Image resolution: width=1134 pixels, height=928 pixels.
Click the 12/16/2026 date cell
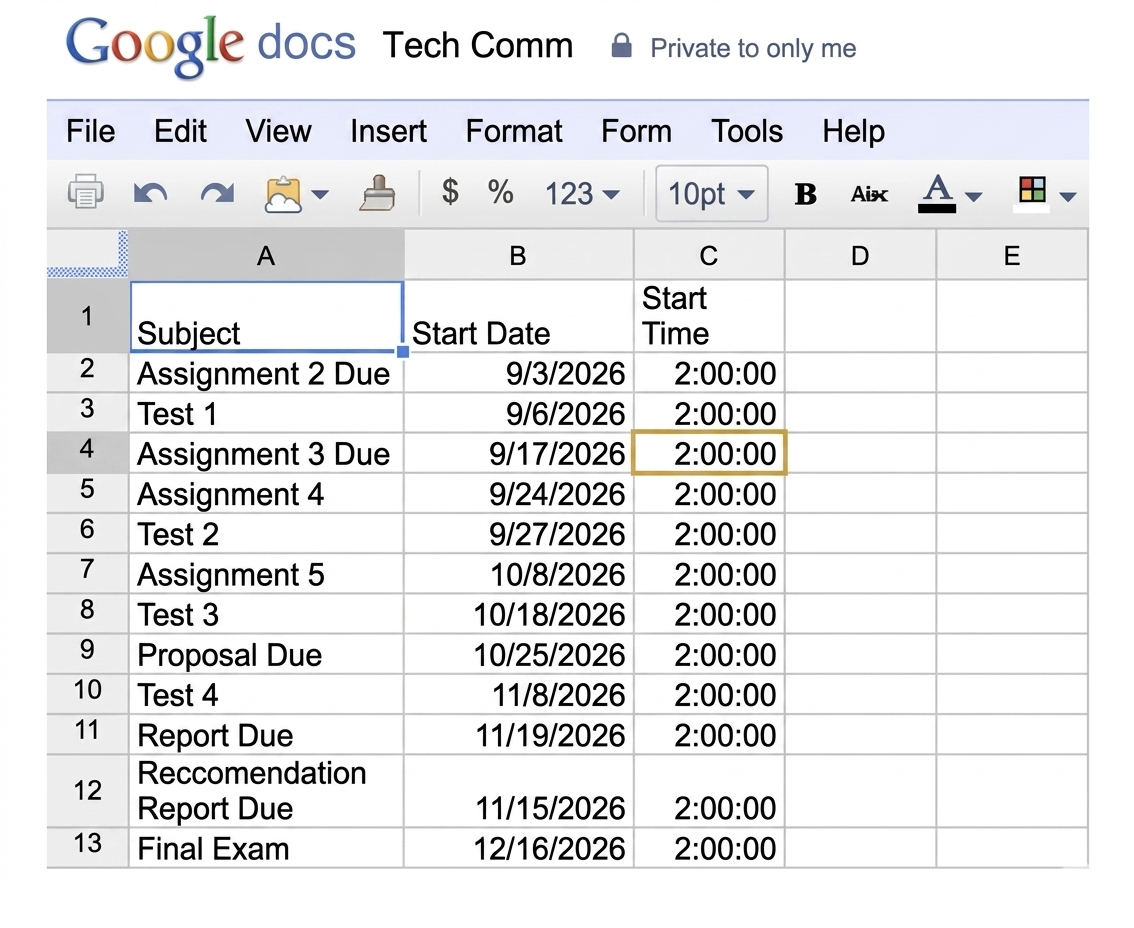click(519, 848)
